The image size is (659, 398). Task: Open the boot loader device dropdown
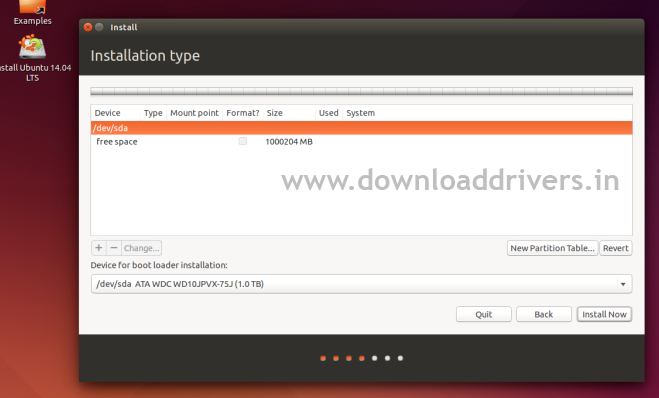[x=361, y=284]
